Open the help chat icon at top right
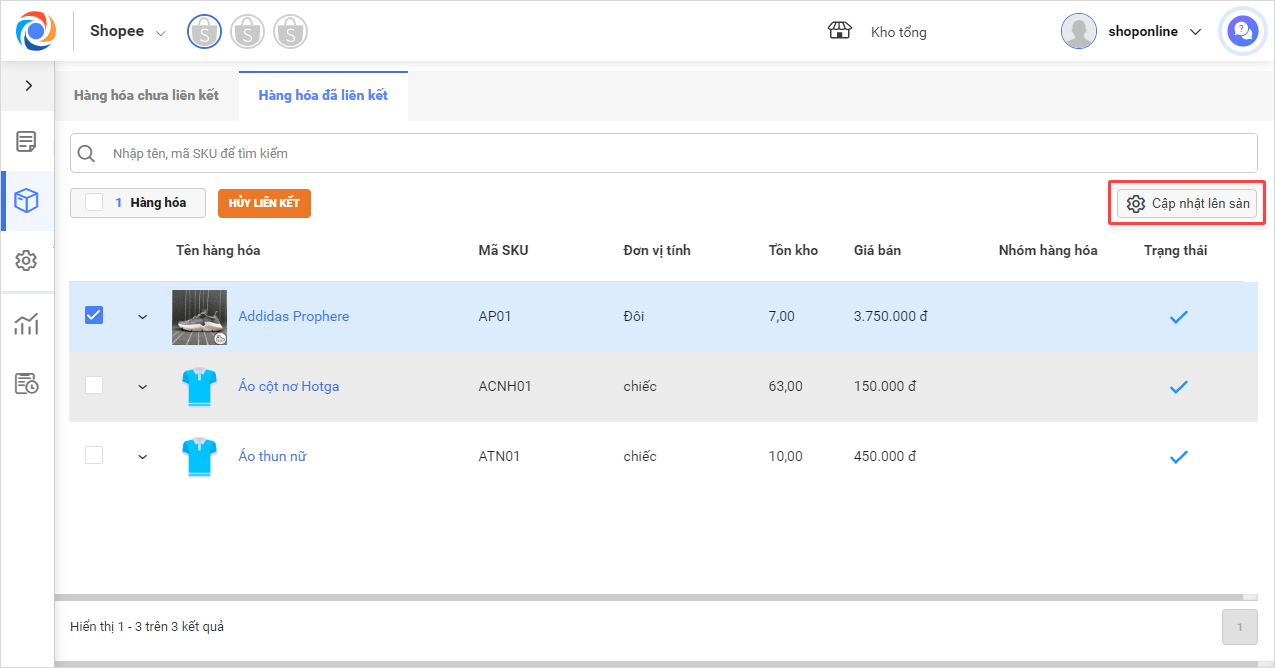 coord(1242,32)
